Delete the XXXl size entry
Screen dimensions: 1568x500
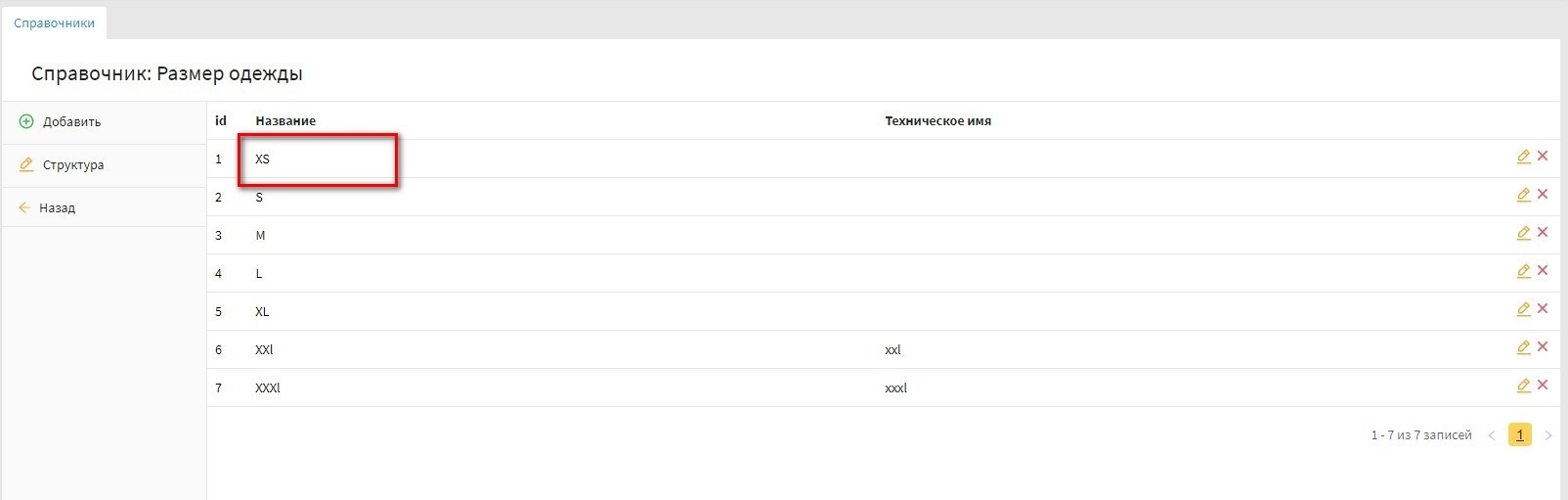point(1543,386)
